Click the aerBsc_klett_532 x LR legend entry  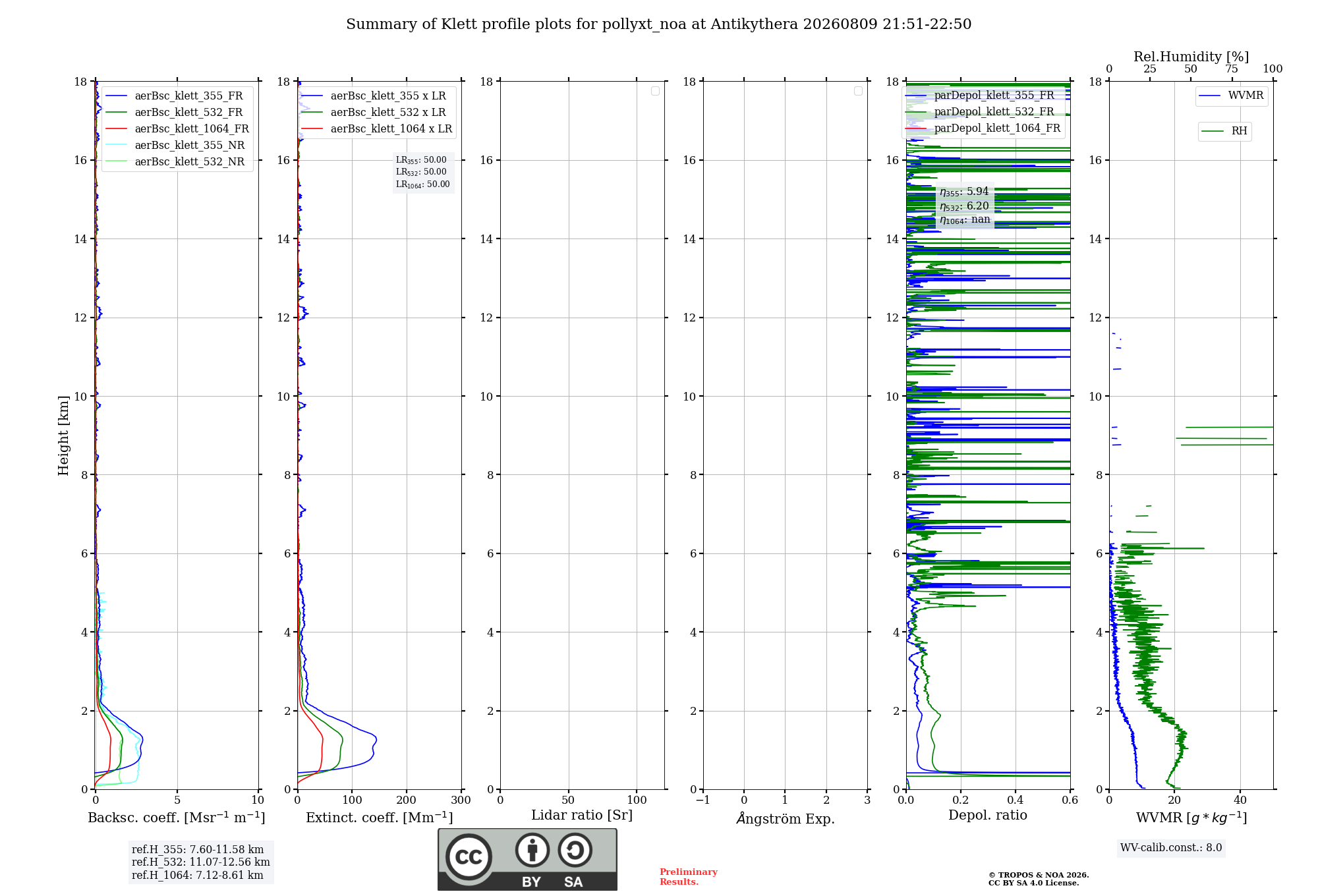tap(374, 113)
